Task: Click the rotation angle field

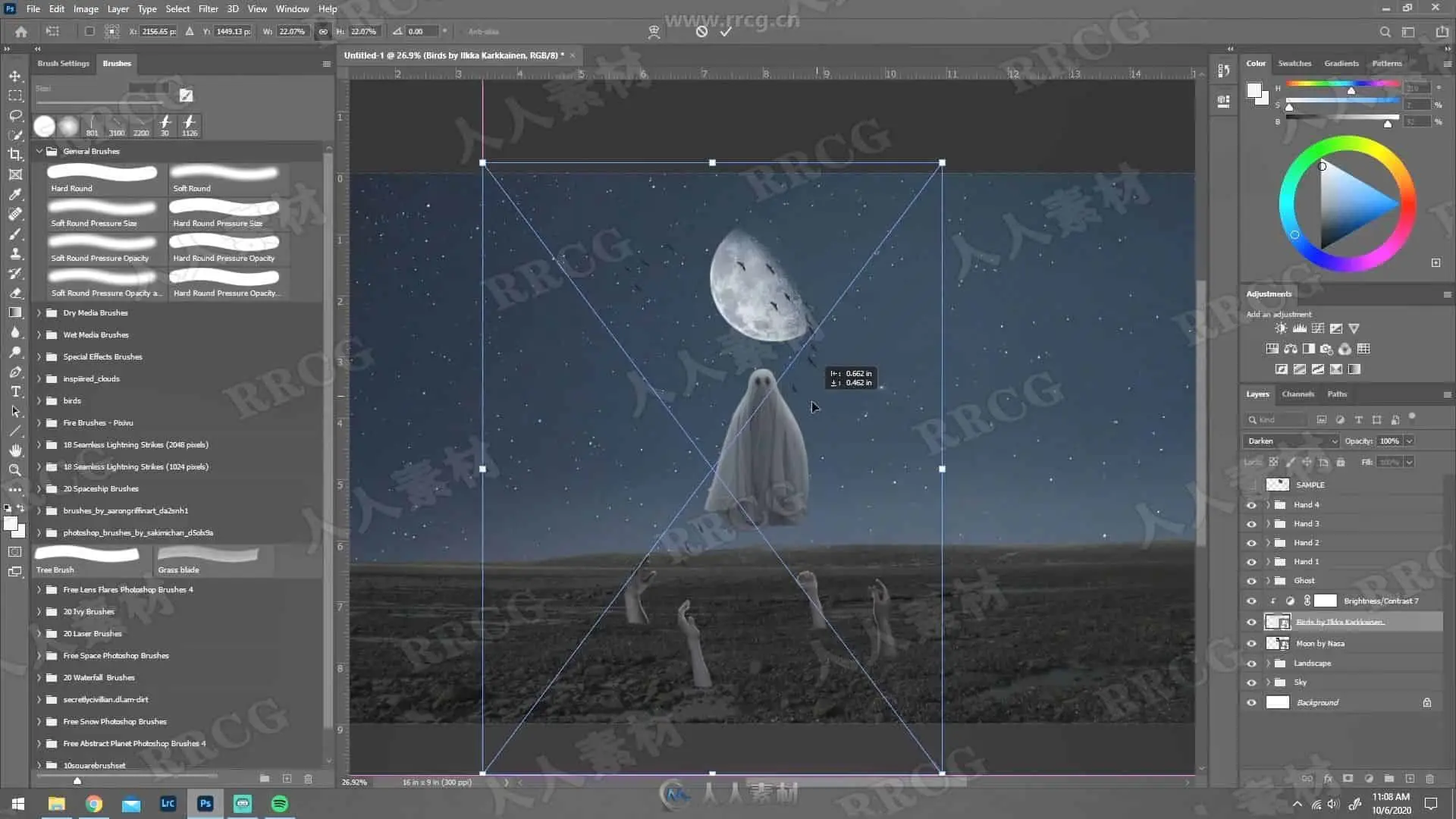Action: click(422, 32)
